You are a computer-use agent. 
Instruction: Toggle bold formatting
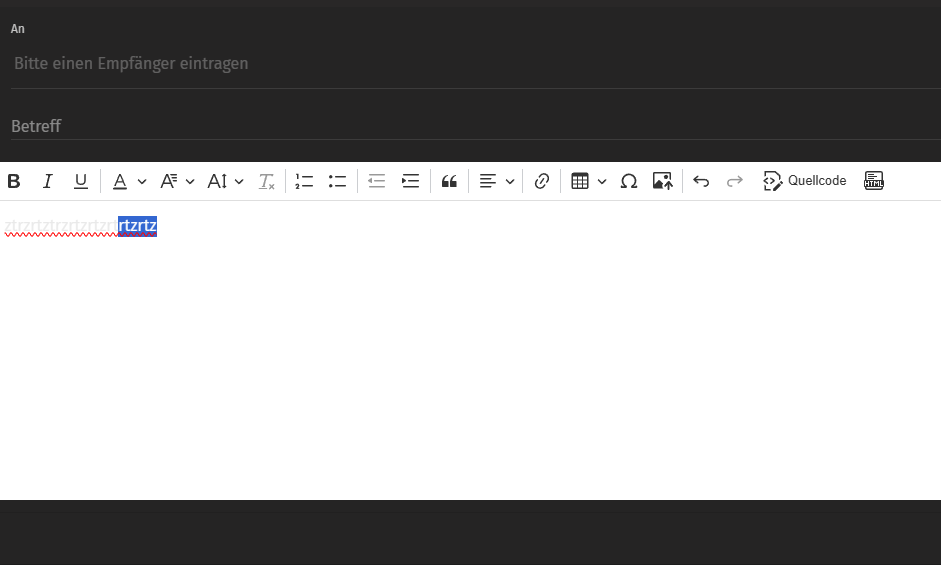pyautogui.click(x=14, y=181)
